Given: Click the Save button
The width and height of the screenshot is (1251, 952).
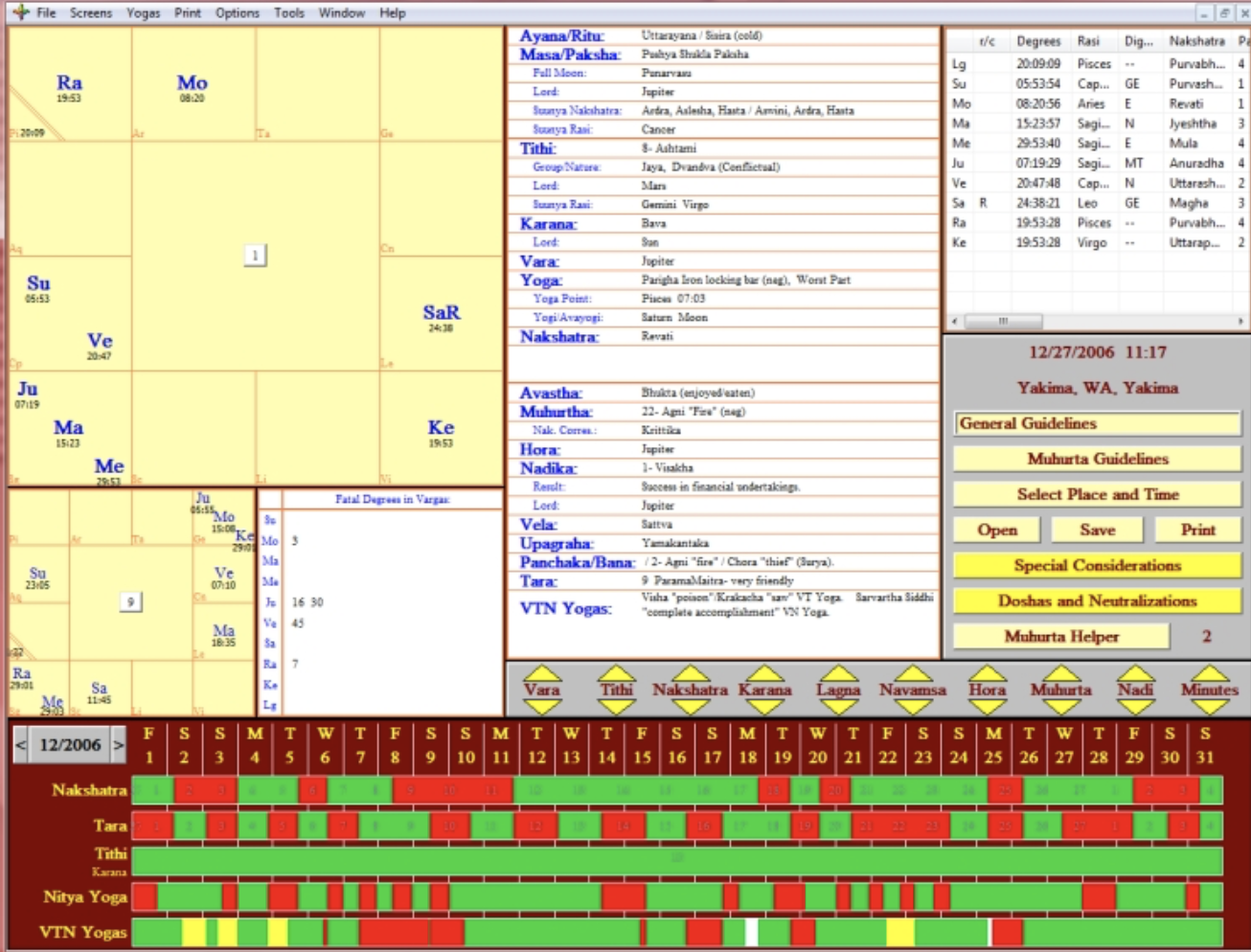Looking at the screenshot, I should pos(1098,530).
